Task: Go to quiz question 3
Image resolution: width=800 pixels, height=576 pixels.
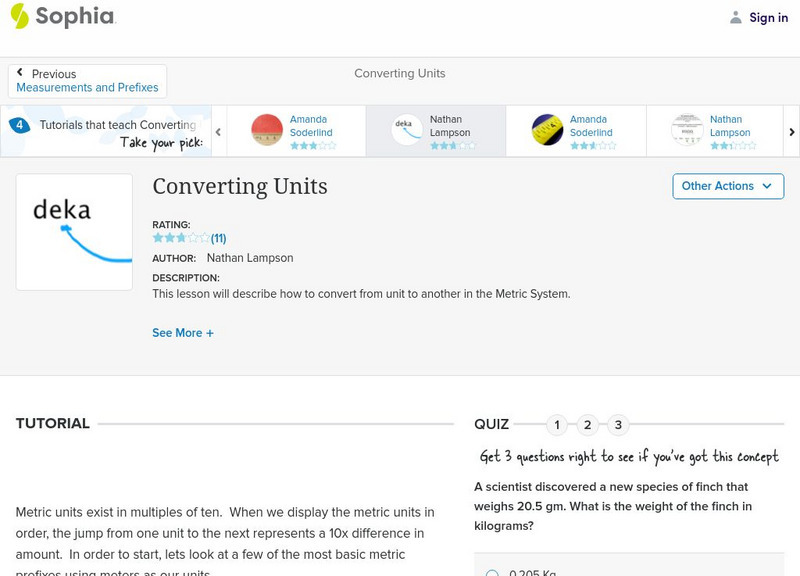Action: pyautogui.click(x=618, y=425)
